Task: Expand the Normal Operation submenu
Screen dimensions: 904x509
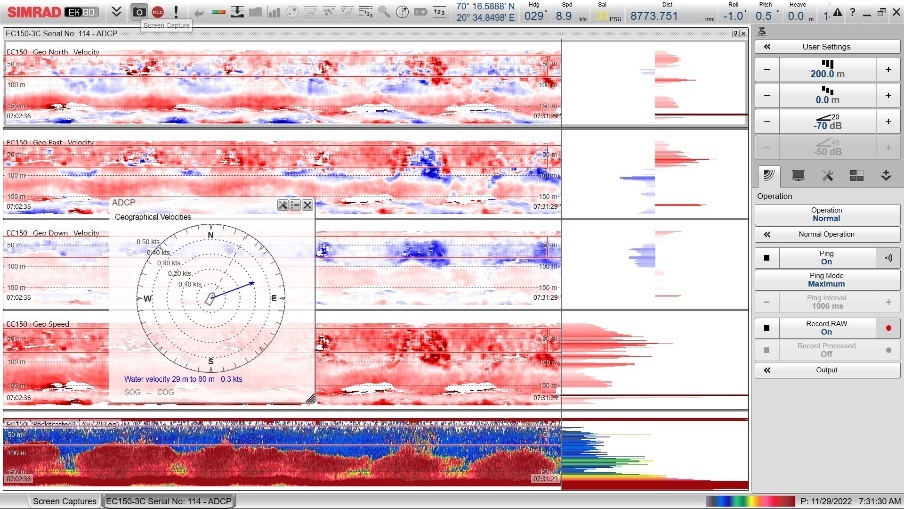Action: (826, 234)
